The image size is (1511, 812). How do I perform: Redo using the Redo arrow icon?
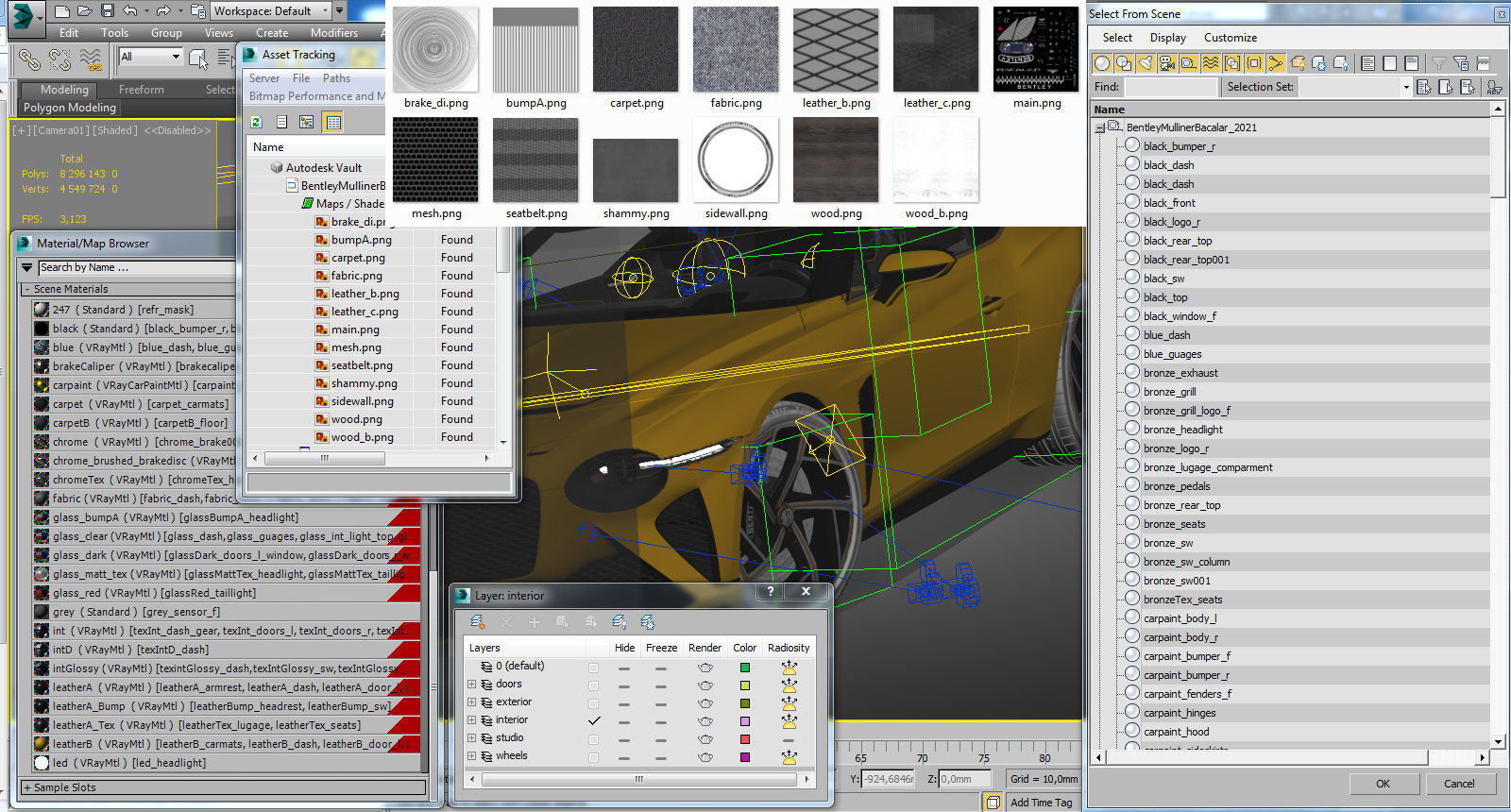(x=162, y=11)
